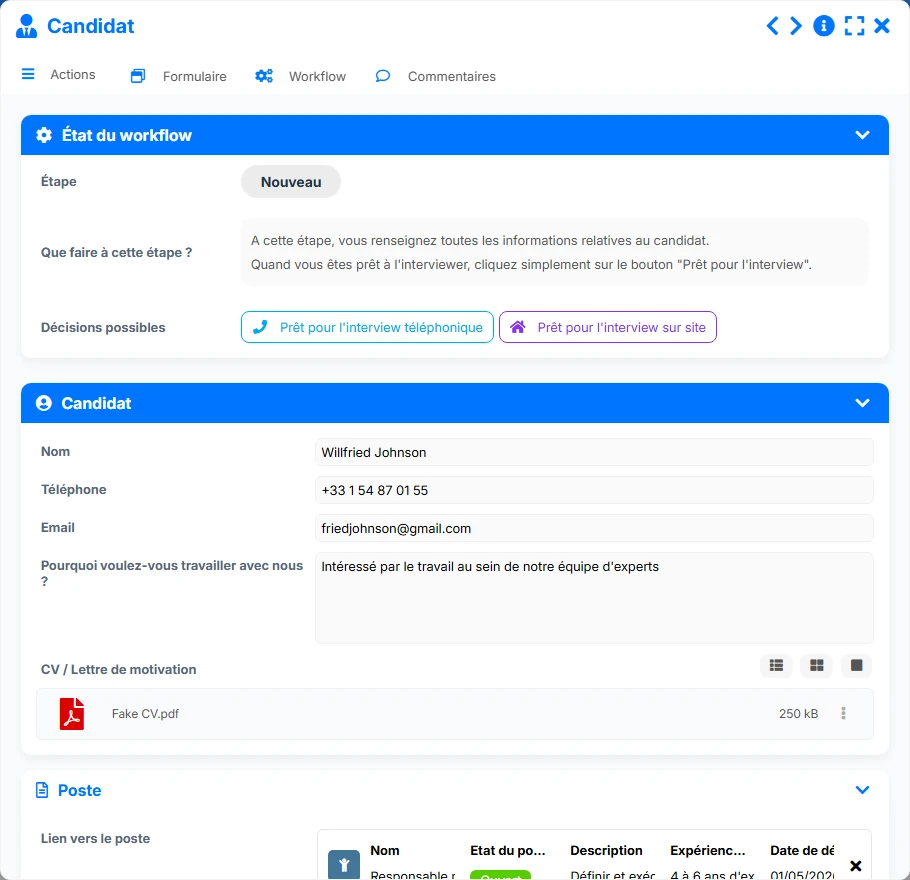Remove the linked poste with X

coord(855,866)
